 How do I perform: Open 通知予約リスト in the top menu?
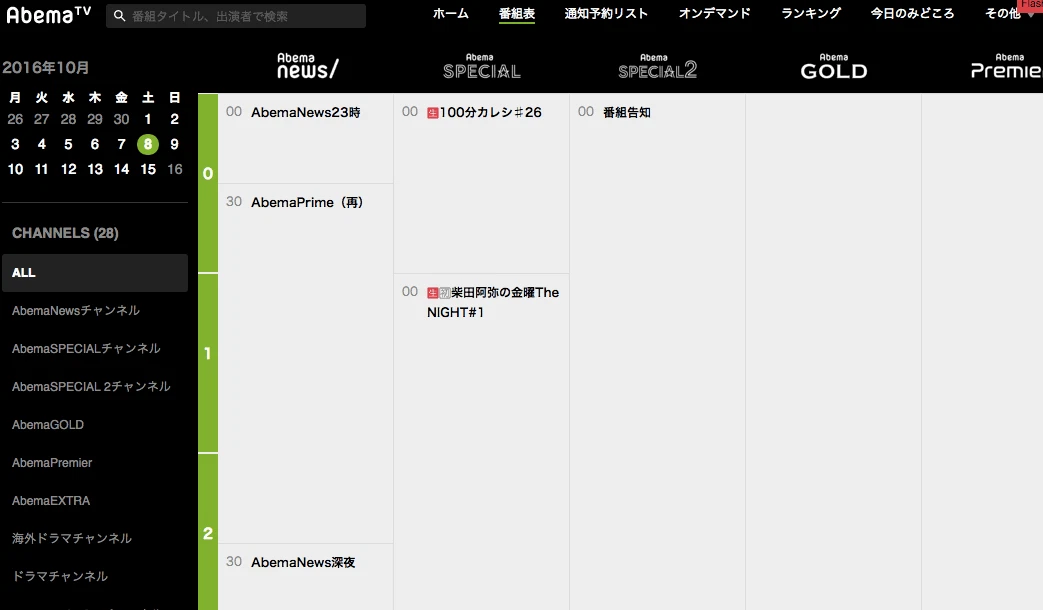[x=606, y=13]
